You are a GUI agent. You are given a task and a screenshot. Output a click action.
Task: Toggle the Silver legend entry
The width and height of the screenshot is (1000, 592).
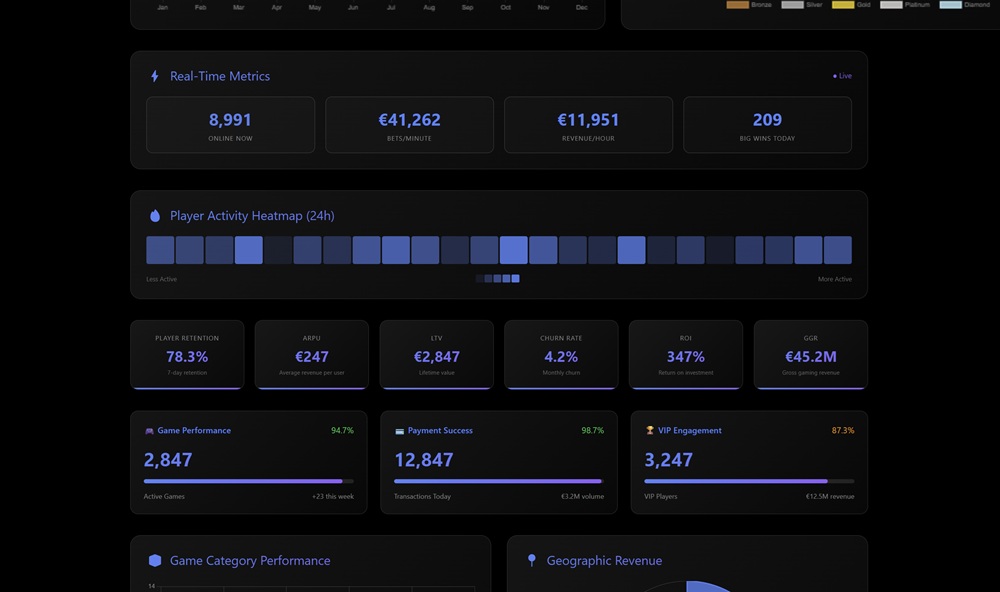[803, 5]
